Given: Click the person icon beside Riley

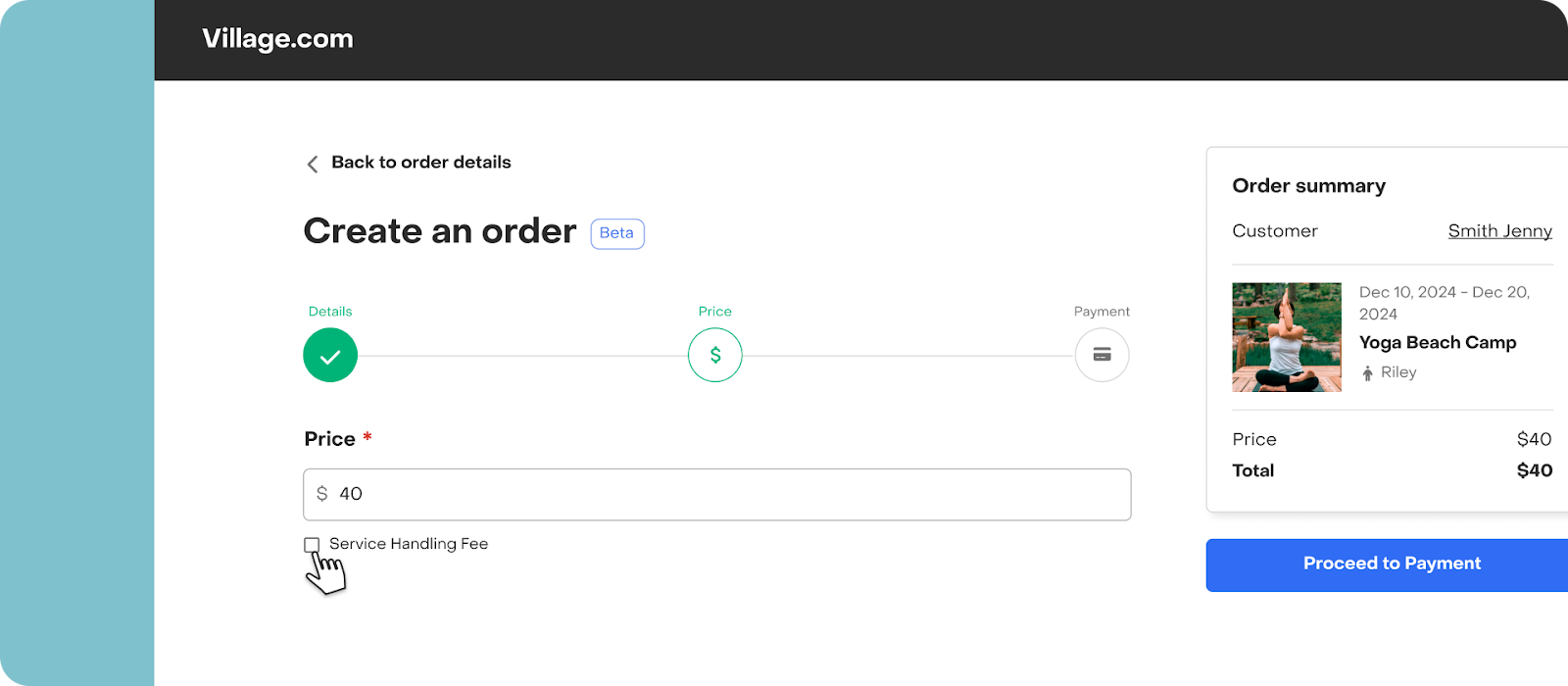Looking at the screenshot, I should pyautogui.click(x=1367, y=373).
